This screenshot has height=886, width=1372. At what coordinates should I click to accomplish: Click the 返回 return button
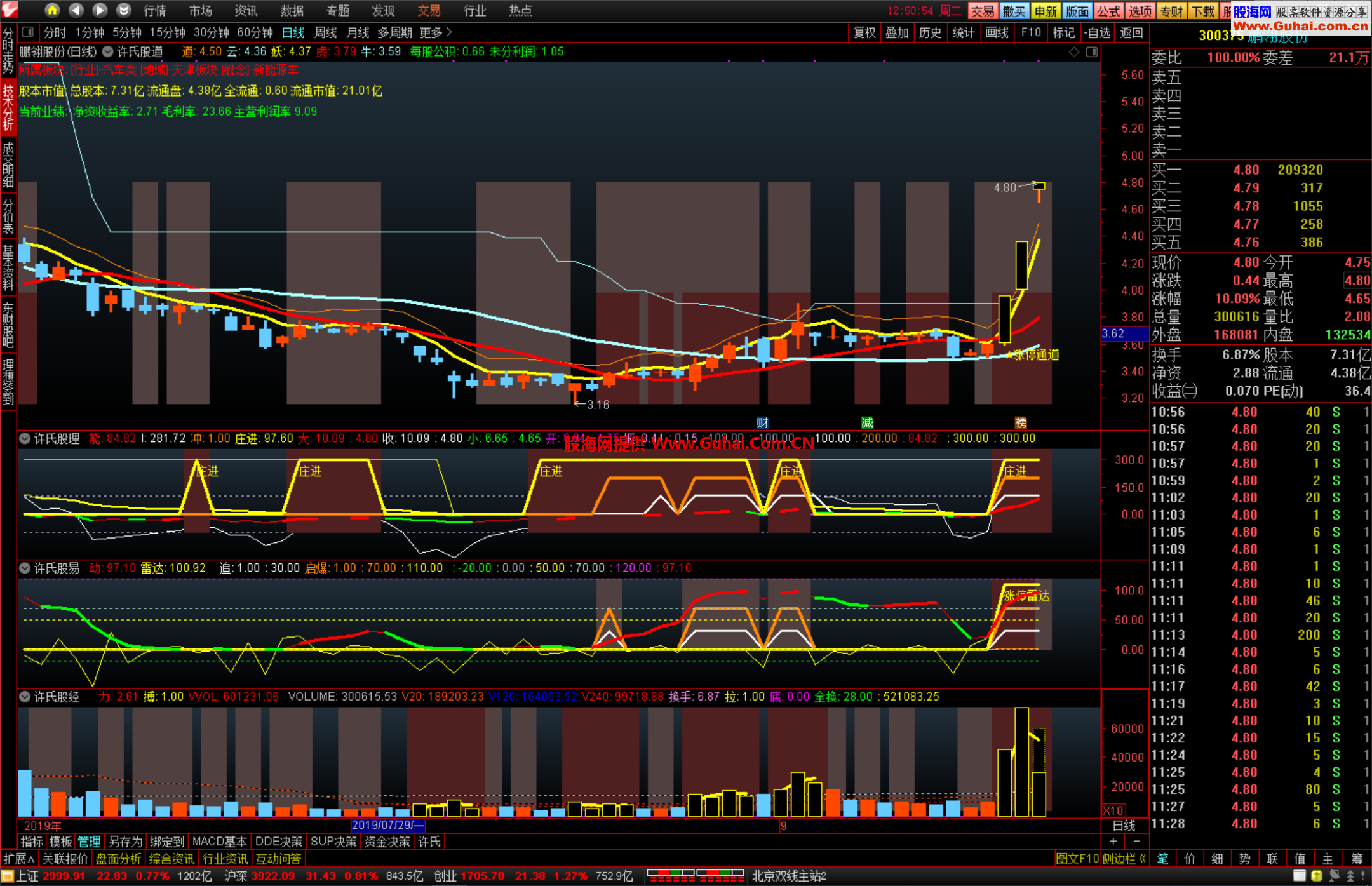click(1131, 32)
